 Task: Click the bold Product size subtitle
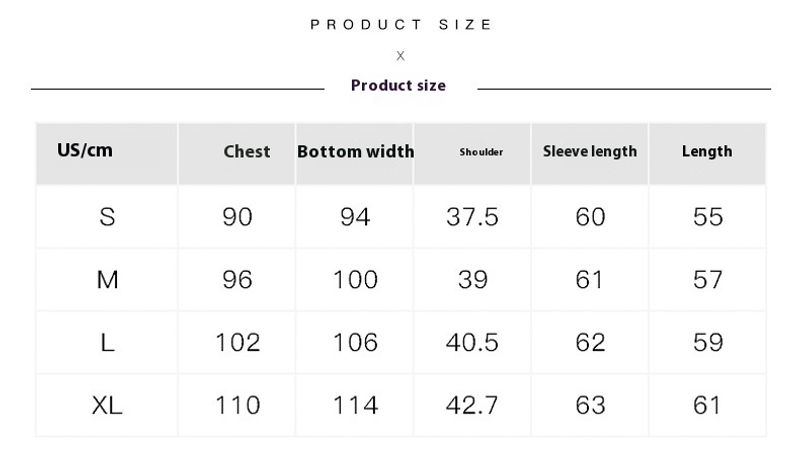(x=398, y=85)
